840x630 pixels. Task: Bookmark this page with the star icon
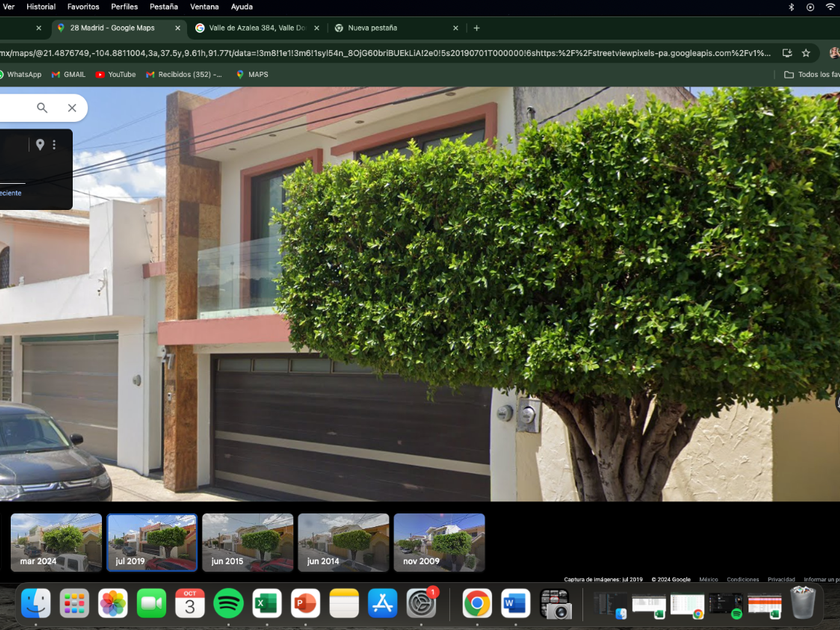click(806, 53)
